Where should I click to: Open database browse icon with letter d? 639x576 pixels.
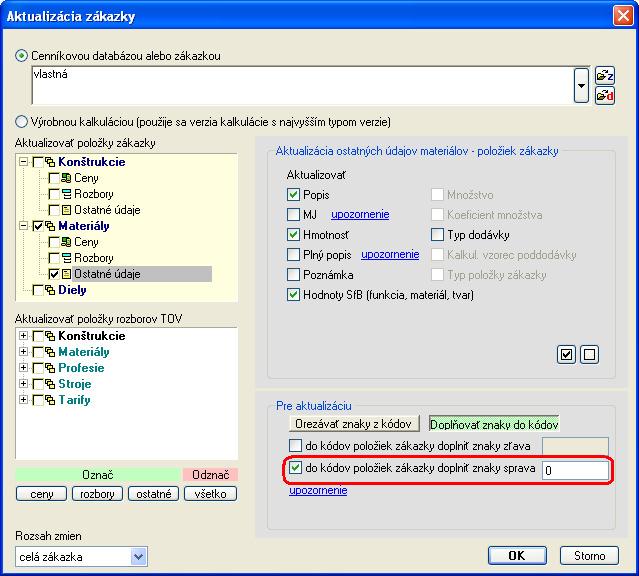click(604, 96)
